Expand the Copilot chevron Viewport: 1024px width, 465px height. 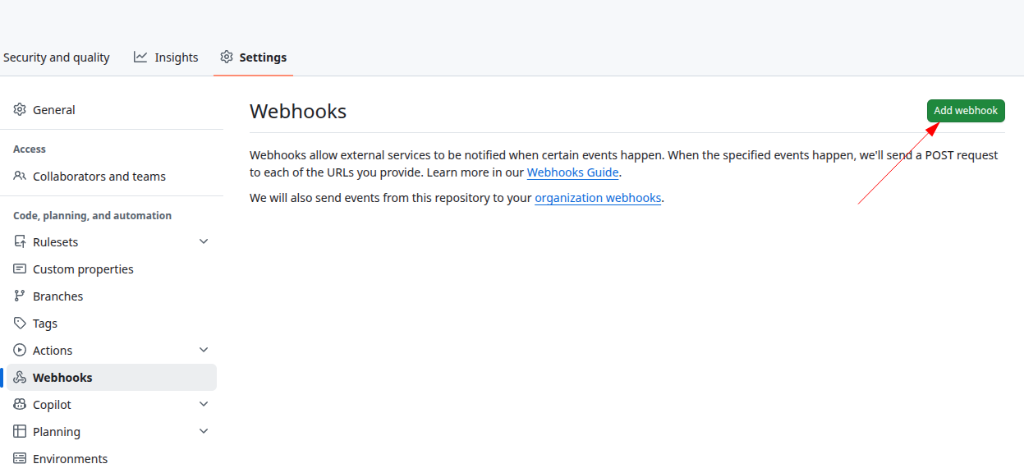coord(204,404)
